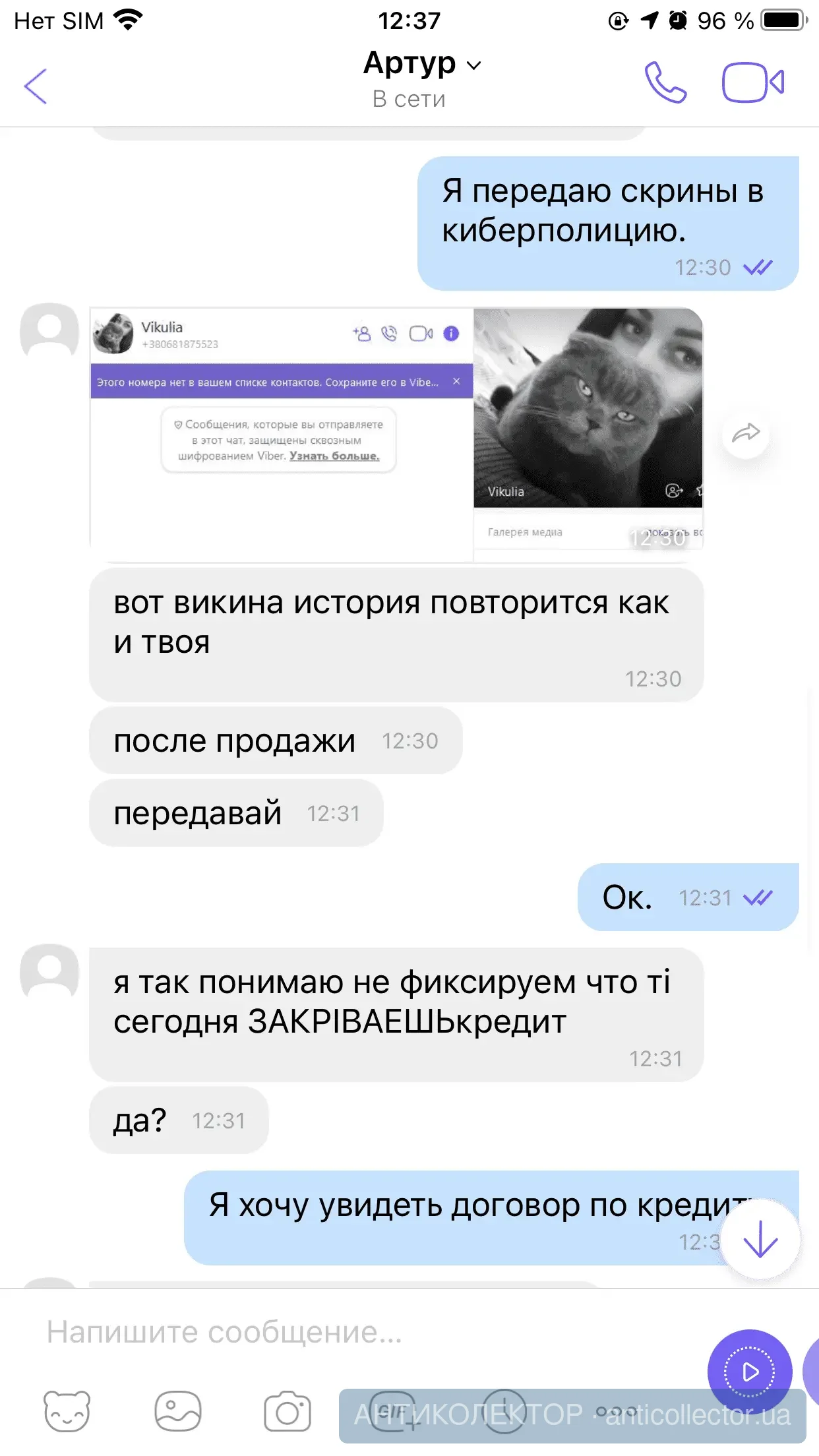Tap the "после продажи" message bubble
The height and width of the screenshot is (1456, 819).
click(276, 741)
